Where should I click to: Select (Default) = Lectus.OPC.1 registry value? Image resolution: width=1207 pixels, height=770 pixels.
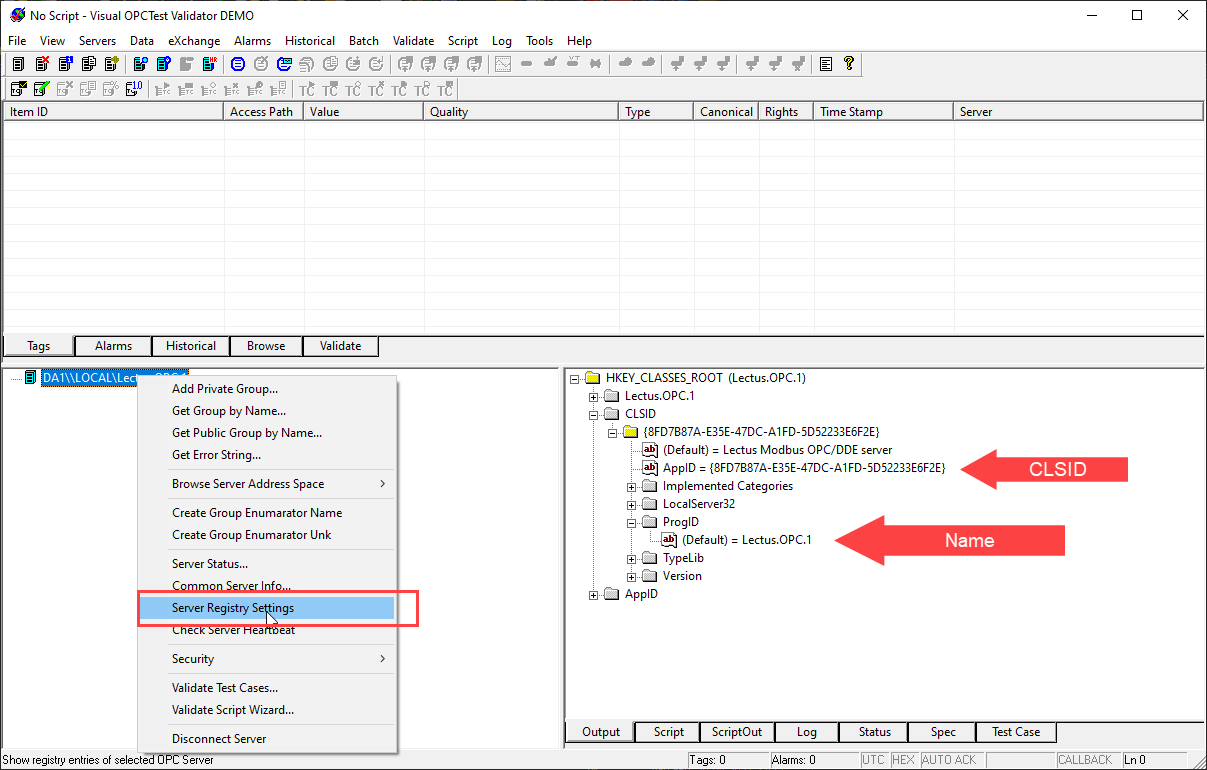click(746, 540)
